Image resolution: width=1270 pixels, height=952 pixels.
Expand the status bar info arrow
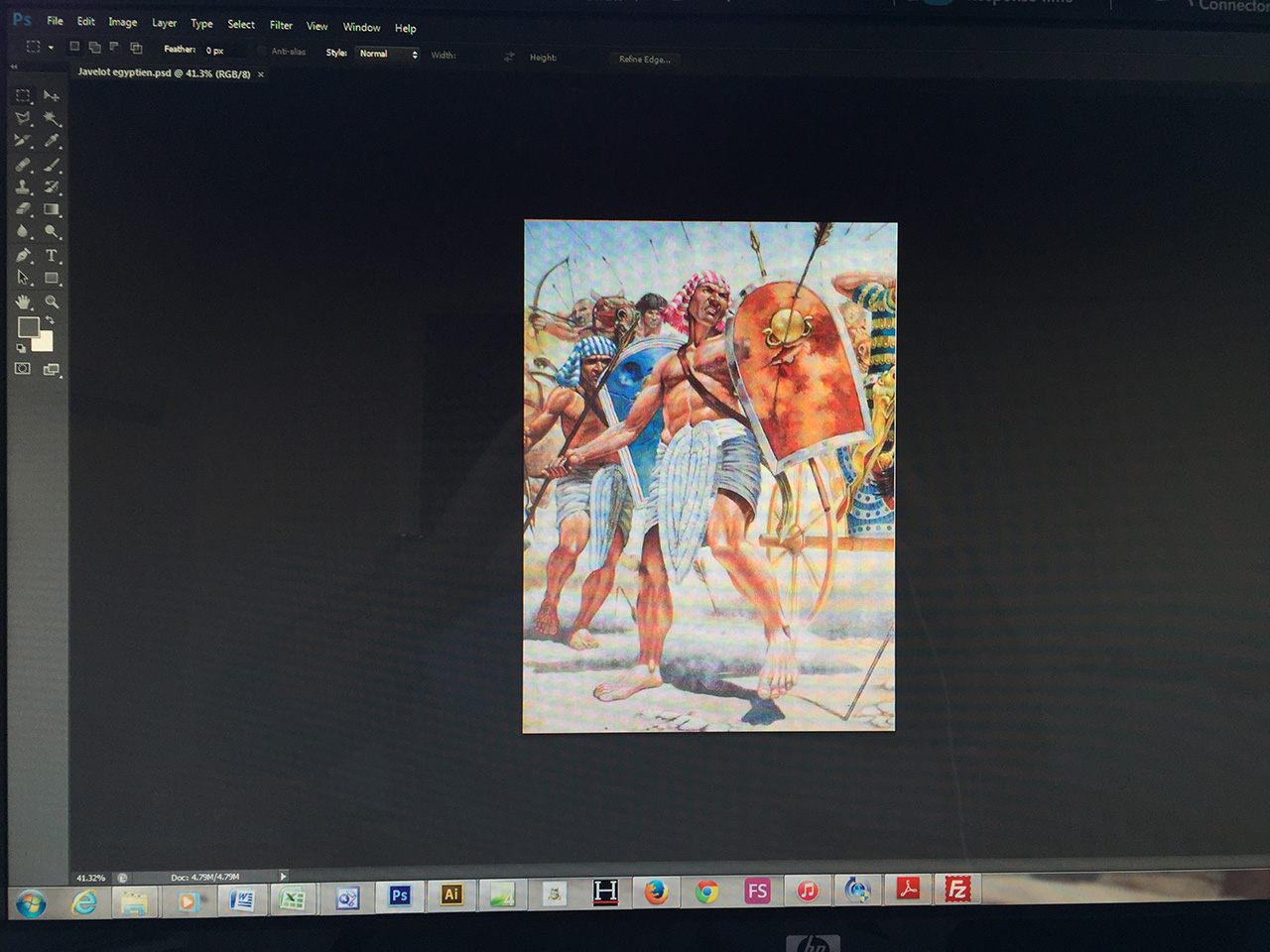pos(283,876)
